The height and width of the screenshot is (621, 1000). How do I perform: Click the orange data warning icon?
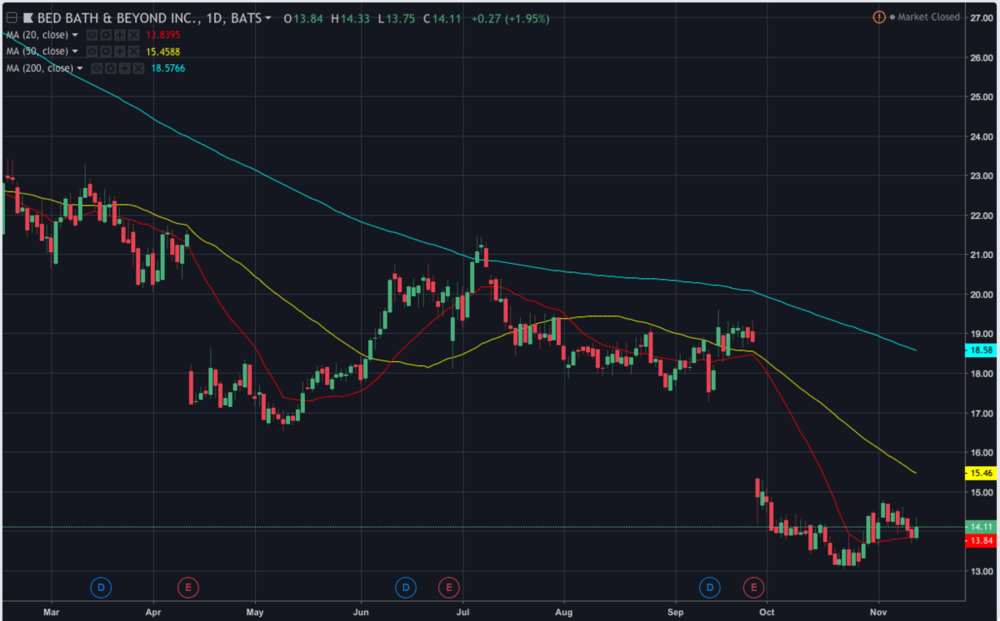[879, 17]
